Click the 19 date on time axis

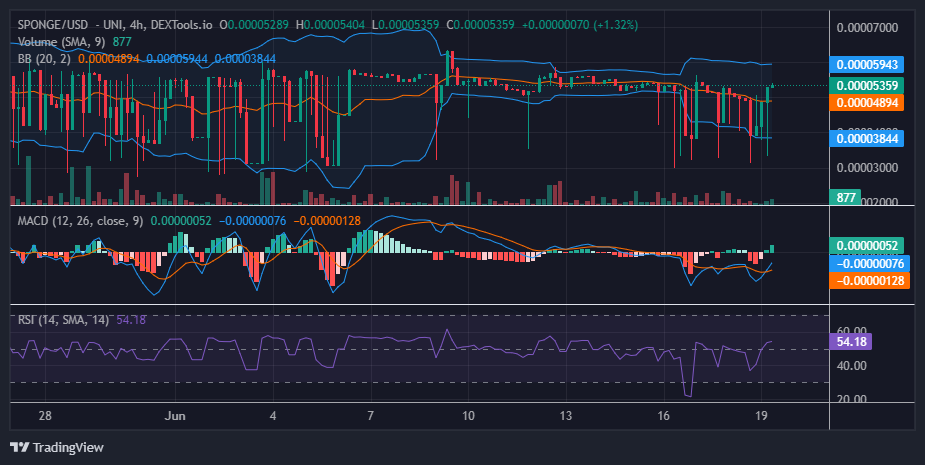(x=761, y=416)
